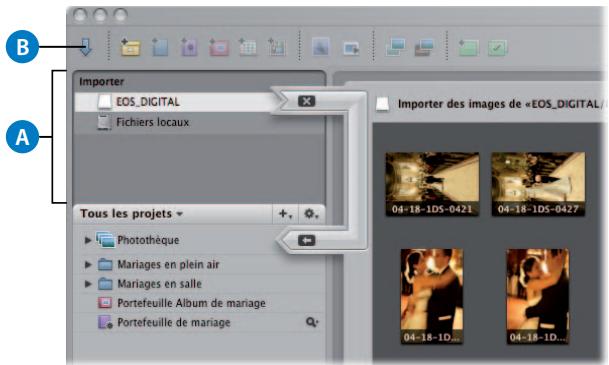Image resolution: width=609 pixels, height=365 pixels.
Task: Click the New Version from Master icon
Action: click(x=395, y=47)
